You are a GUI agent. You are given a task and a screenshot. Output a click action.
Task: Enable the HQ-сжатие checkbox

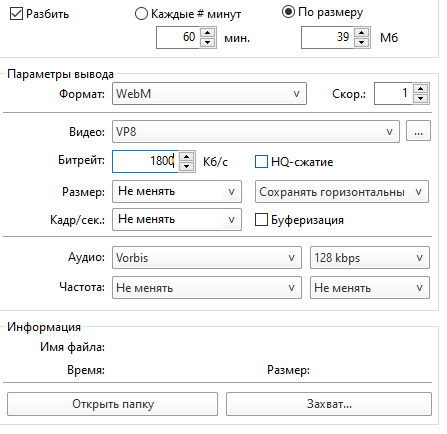pos(261,162)
